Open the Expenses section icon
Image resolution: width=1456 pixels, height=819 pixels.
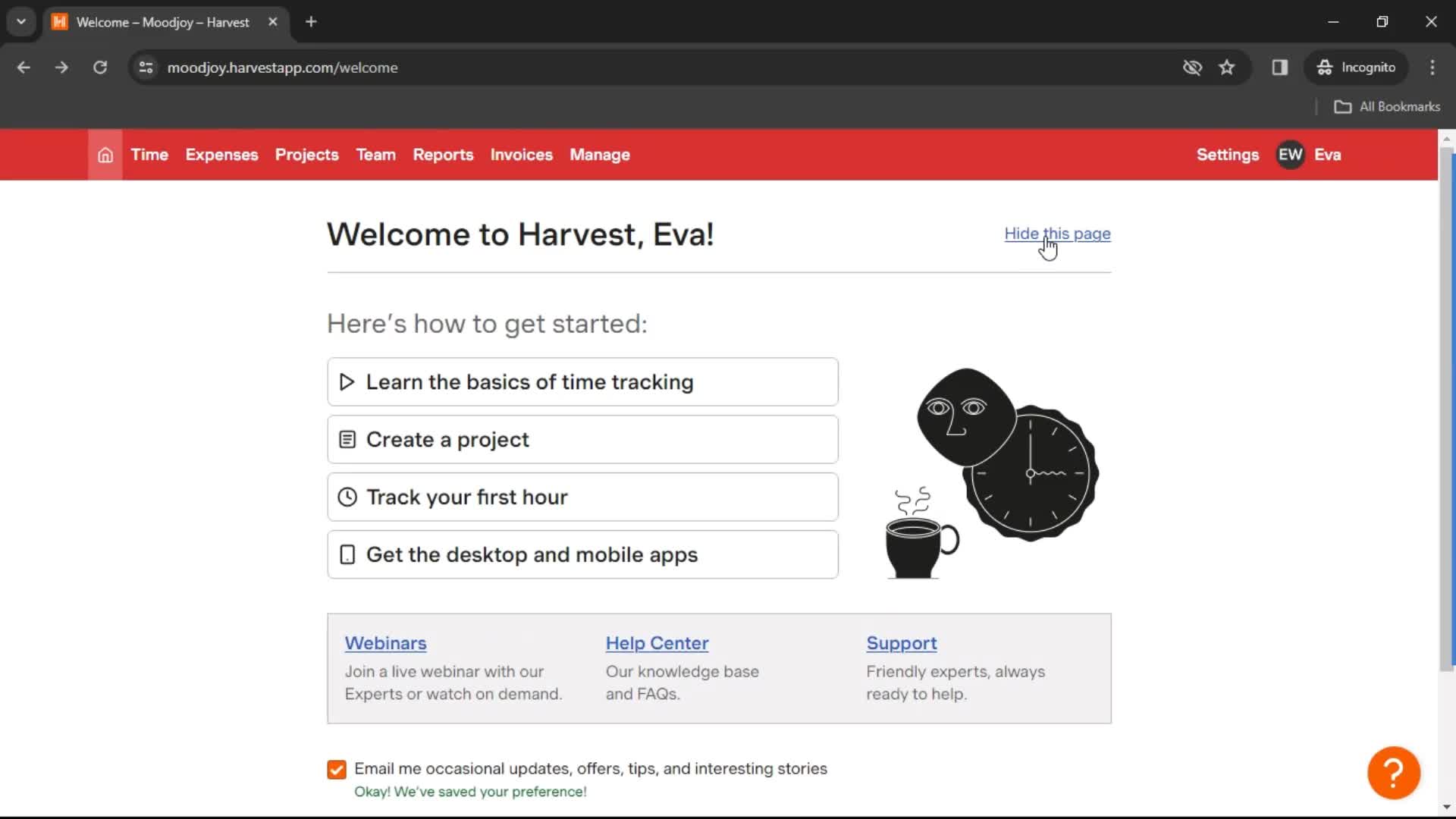tap(221, 154)
